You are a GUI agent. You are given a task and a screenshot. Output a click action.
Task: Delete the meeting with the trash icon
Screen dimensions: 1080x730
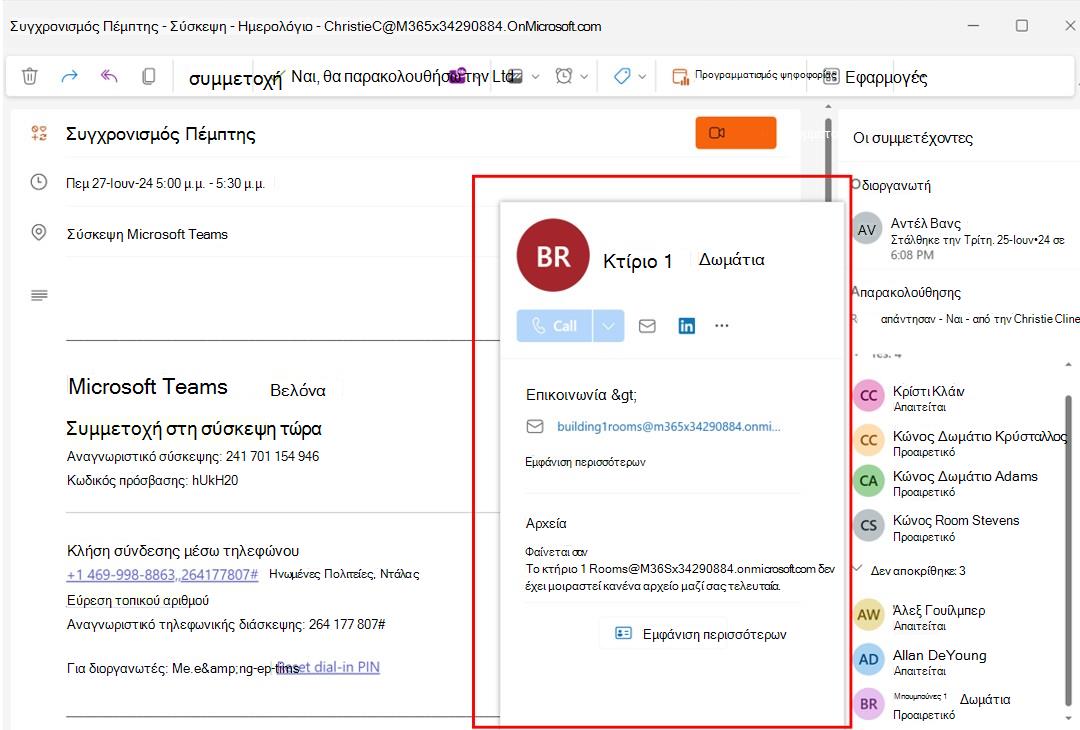tap(30, 76)
